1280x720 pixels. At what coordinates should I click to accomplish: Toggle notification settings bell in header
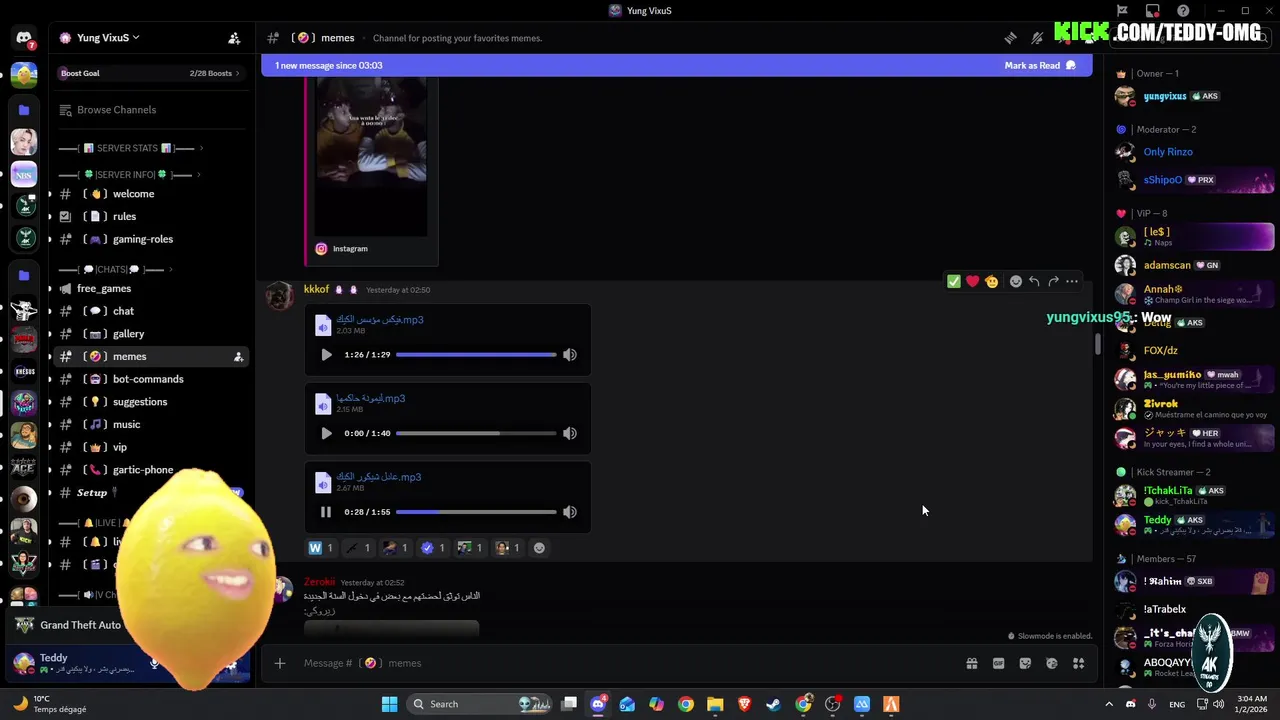click(x=1037, y=38)
